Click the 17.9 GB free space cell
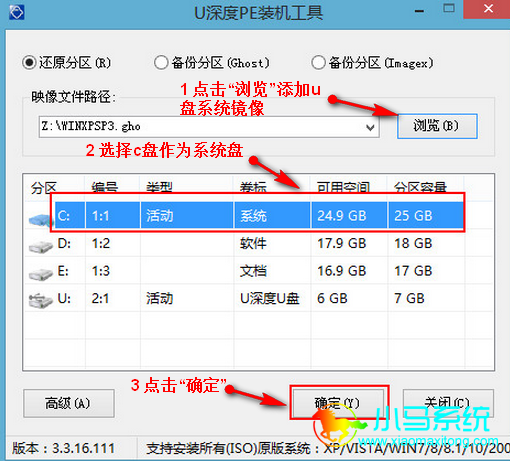The height and width of the screenshot is (461, 510). click(x=342, y=243)
